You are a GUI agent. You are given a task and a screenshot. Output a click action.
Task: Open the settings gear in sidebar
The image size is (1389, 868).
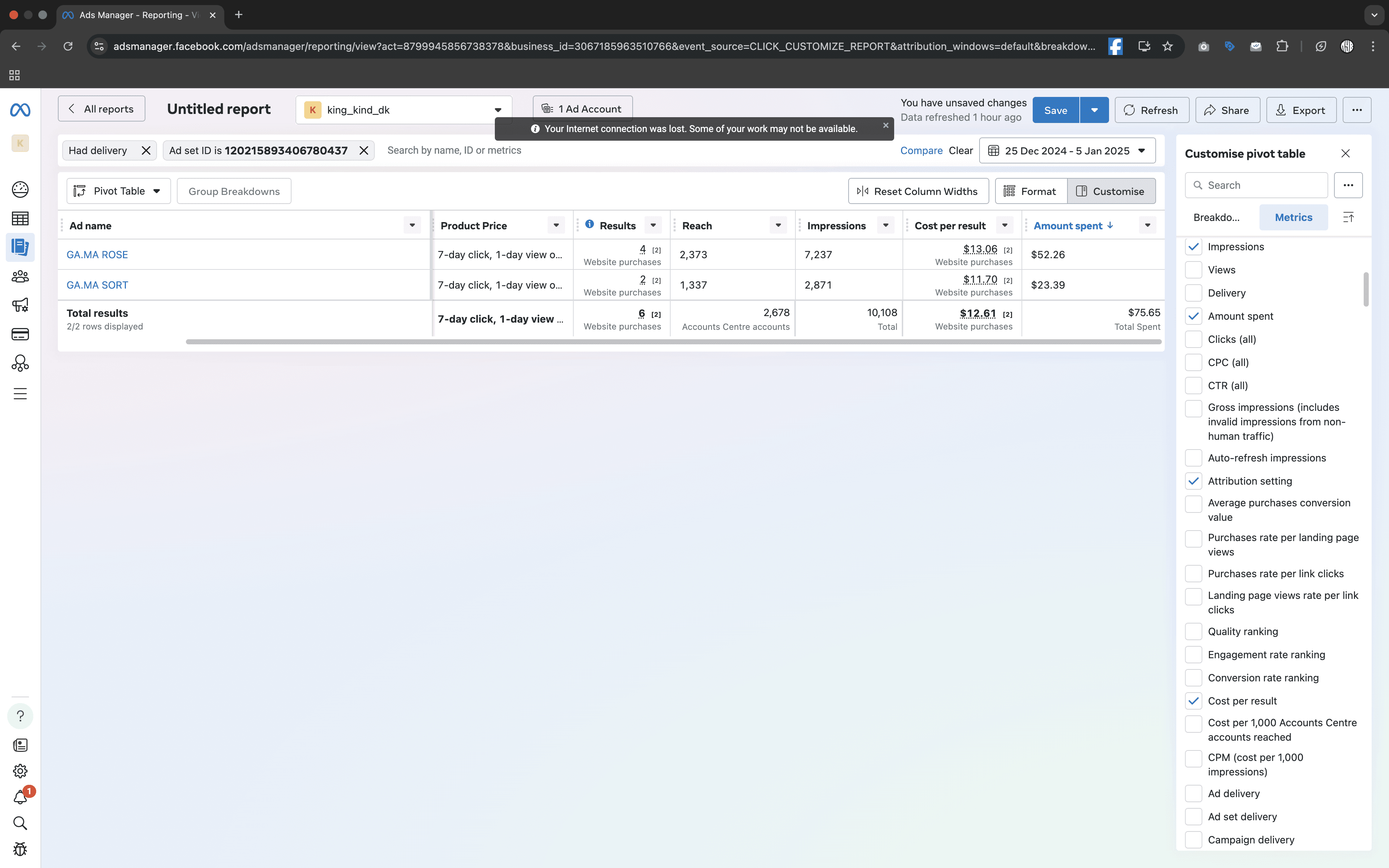[20, 771]
